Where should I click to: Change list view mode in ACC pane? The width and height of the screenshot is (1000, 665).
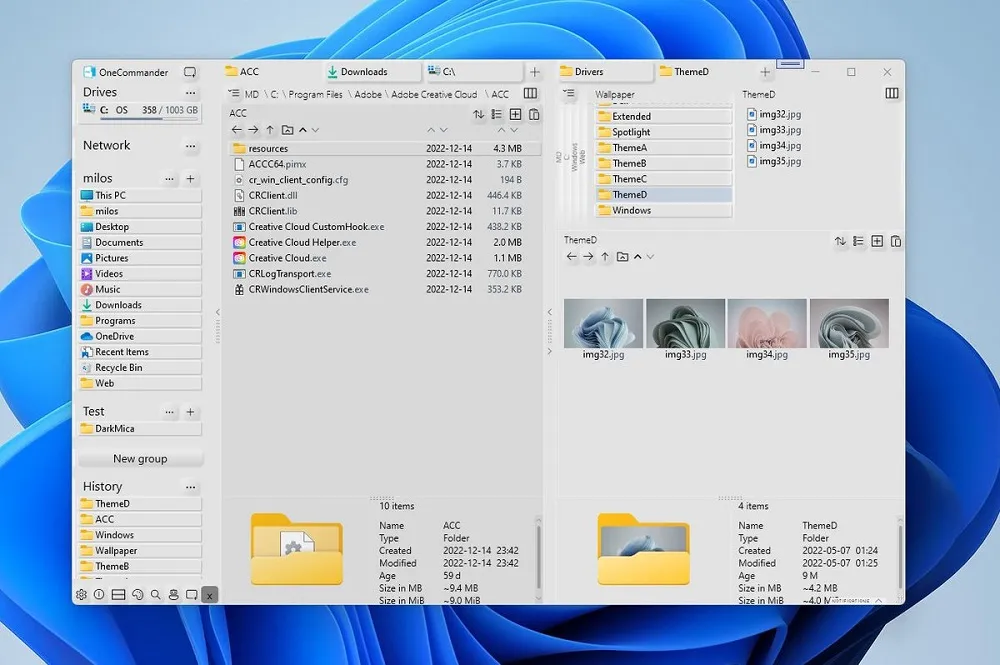(x=497, y=114)
